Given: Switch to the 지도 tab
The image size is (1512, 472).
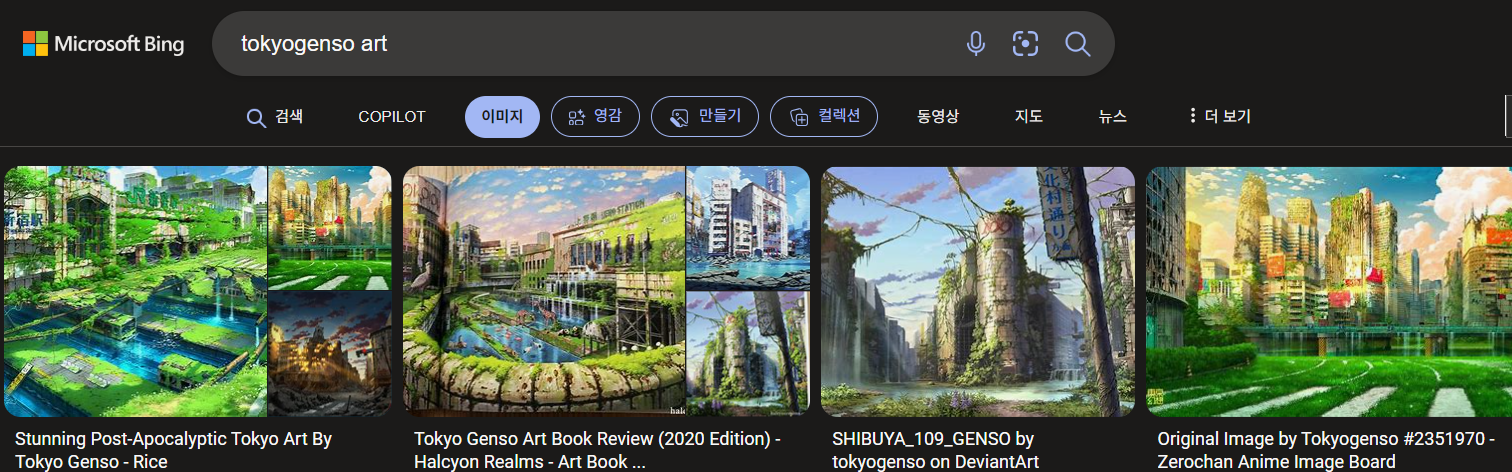Looking at the screenshot, I should (1029, 117).
